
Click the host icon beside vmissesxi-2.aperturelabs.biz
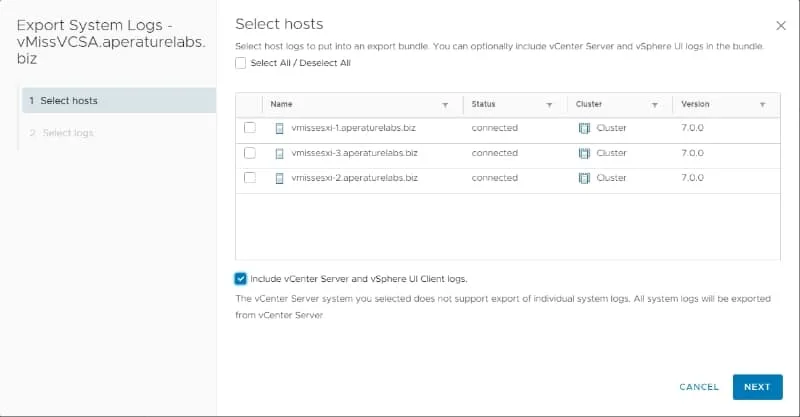coord(279,178)
